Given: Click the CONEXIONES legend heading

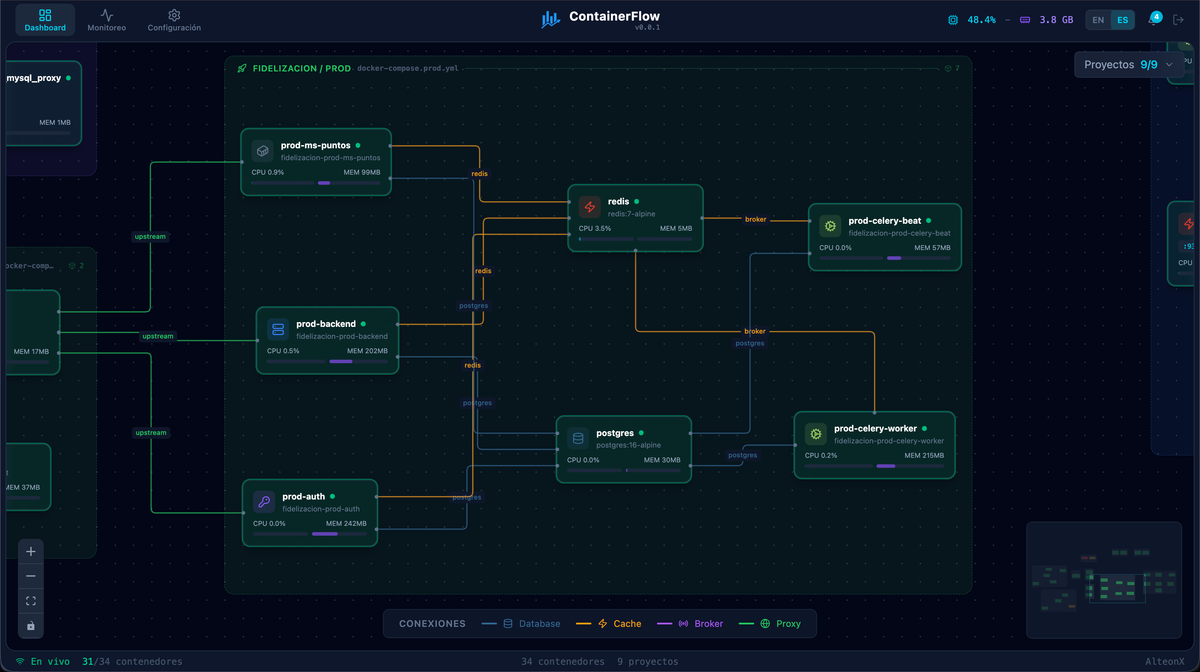Looking at the screenshot, I should 432,624.
